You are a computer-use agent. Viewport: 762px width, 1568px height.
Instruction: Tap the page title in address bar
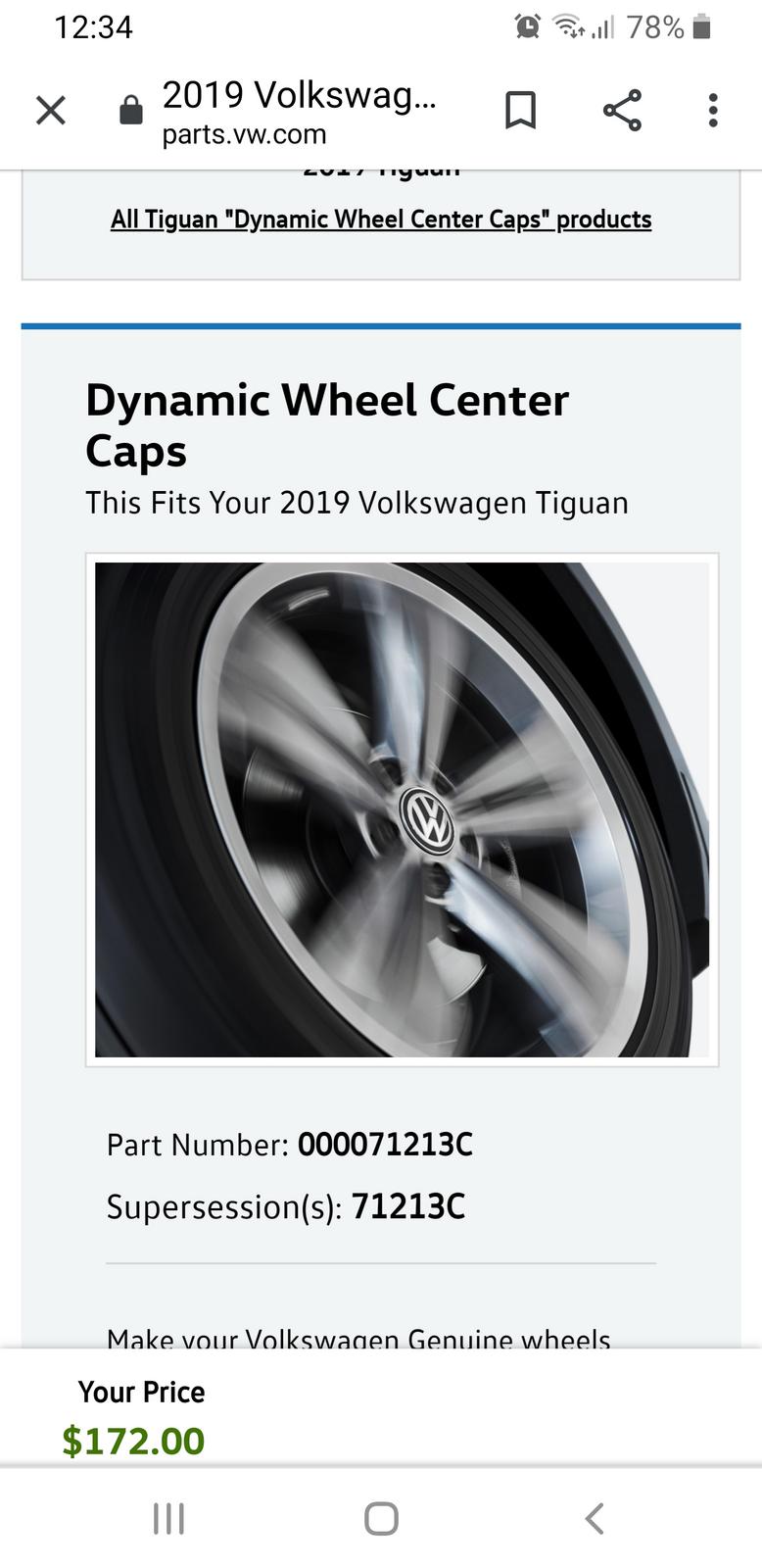point(299,95)
